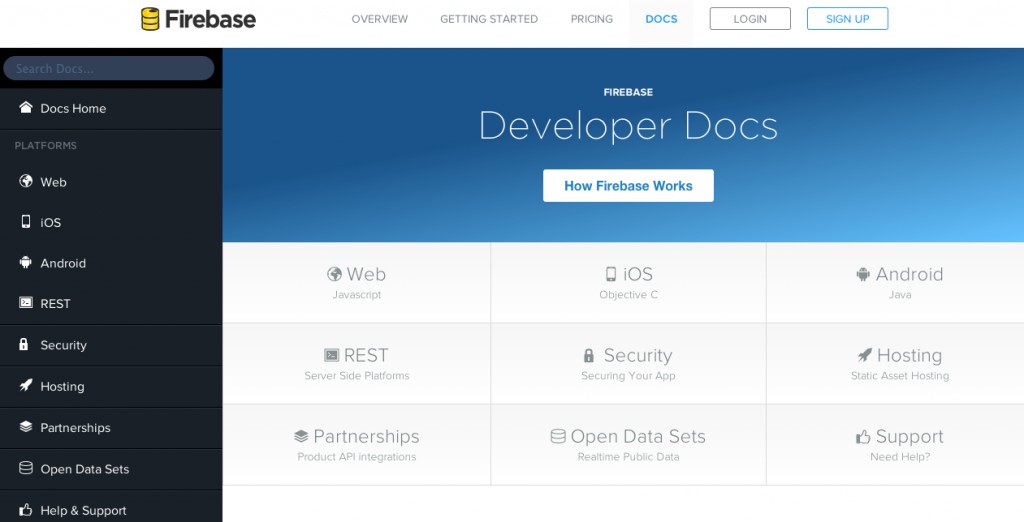Select the globe icon for Web in sidebar
This screenshot has width=1024, height=522.
click(x=26, y=182)
